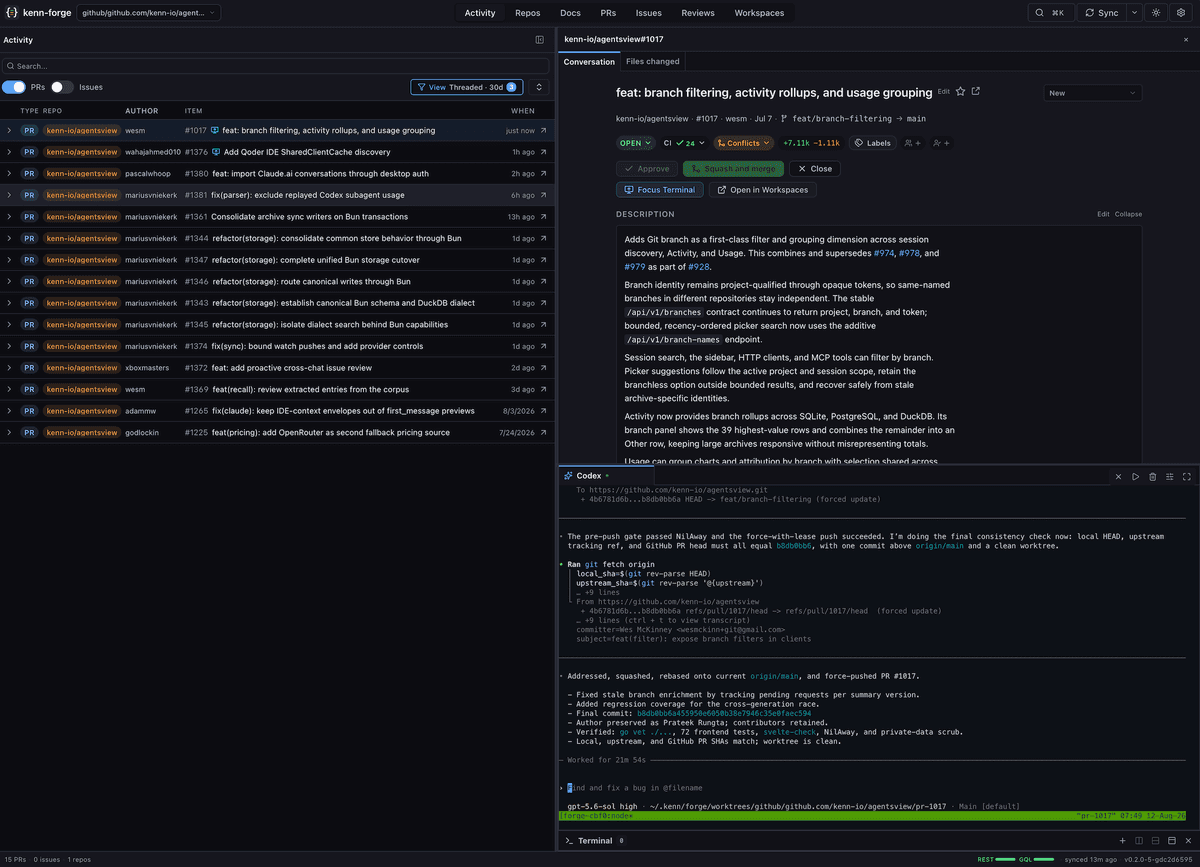The height and width of the screenshot is (867, 1200).
Task: Open the #928 issue link
Action: click(x=698, y=267)
